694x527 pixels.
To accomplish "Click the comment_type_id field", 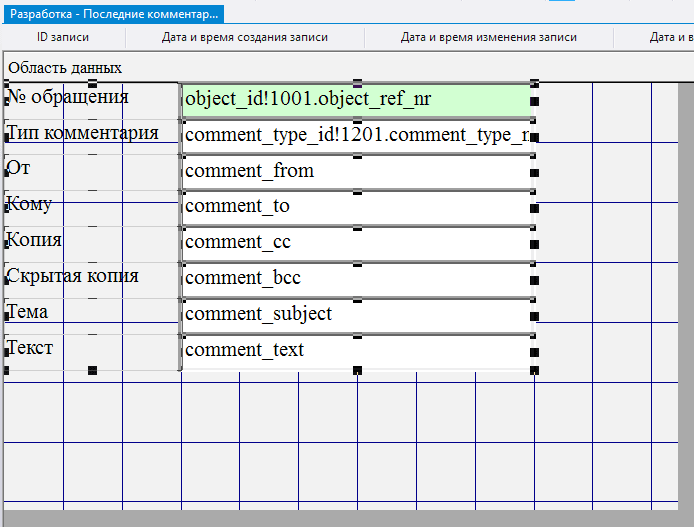I will click(355, 135).
